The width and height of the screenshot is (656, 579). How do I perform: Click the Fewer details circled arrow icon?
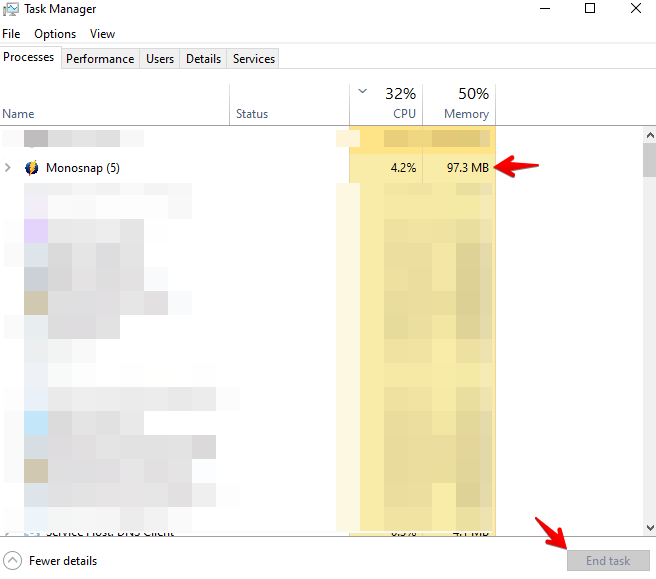(x=13, y=560)
